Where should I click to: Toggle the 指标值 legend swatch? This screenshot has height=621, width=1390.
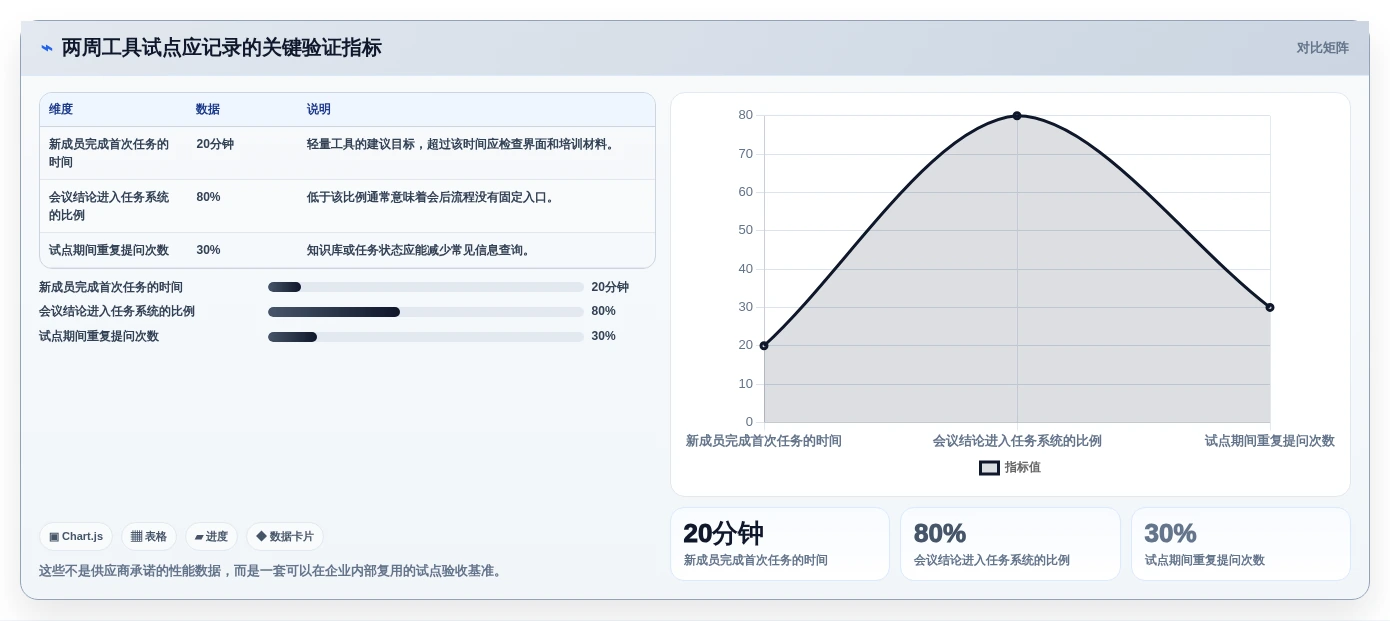tap(989, 468)
